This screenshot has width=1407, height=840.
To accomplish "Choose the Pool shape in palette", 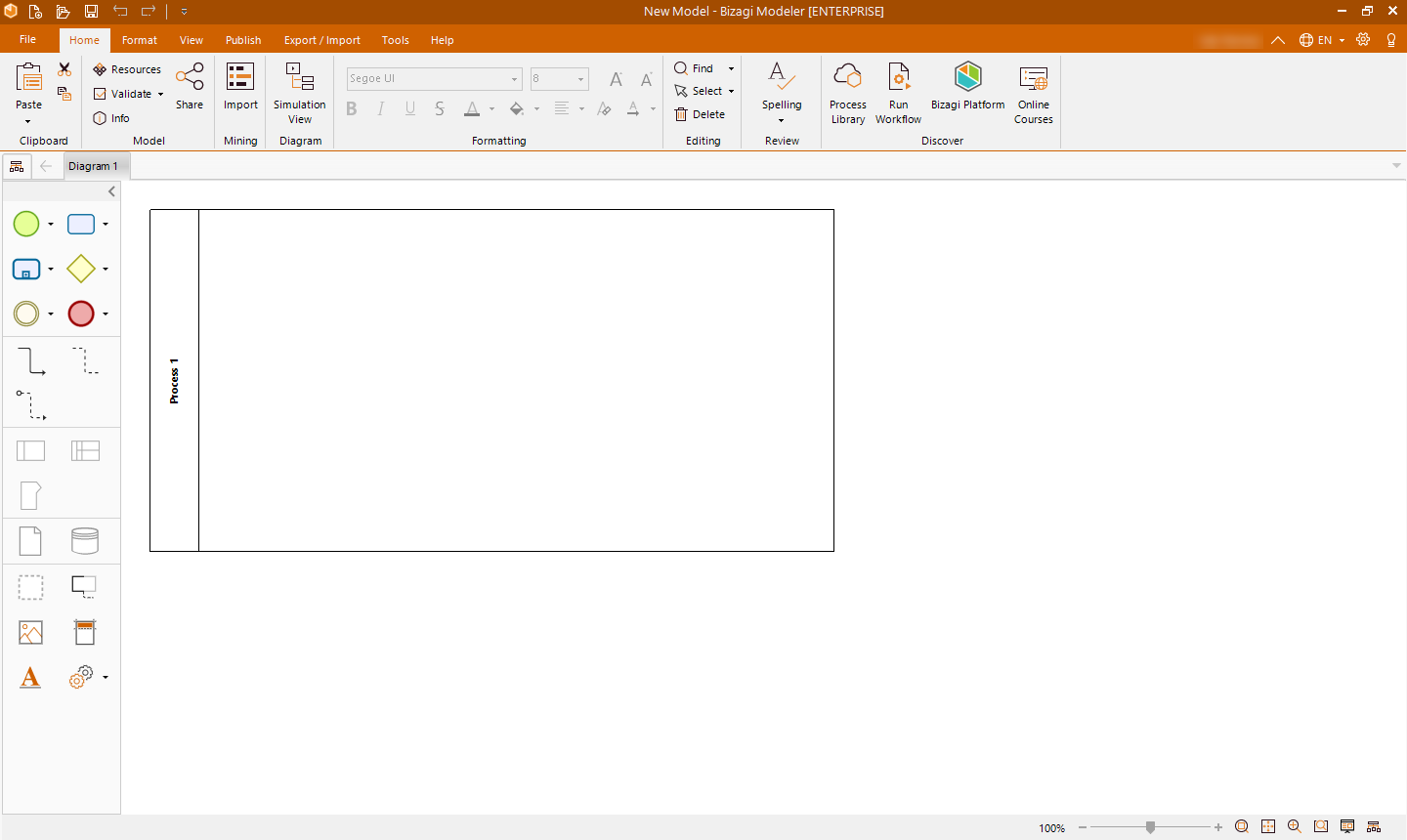I will point(31,451).
